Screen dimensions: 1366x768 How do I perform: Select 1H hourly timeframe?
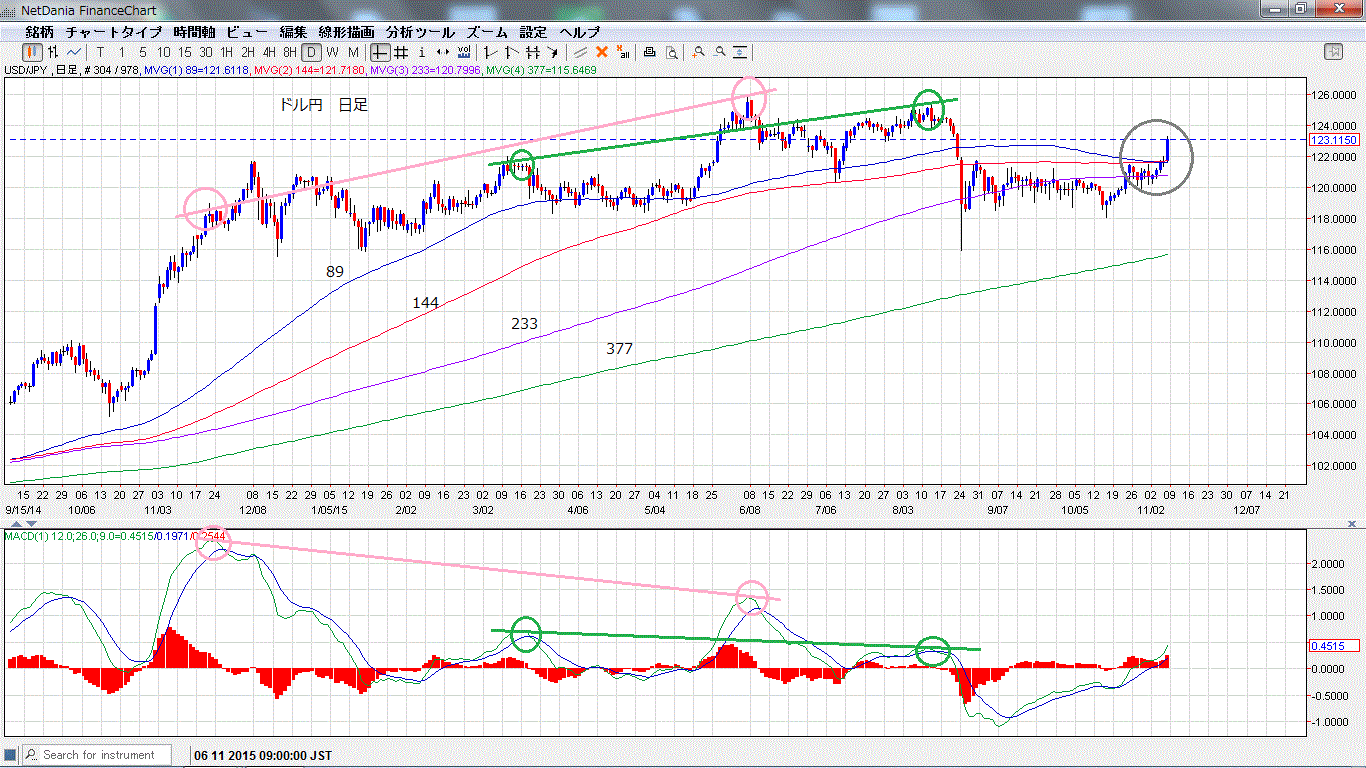227,52
